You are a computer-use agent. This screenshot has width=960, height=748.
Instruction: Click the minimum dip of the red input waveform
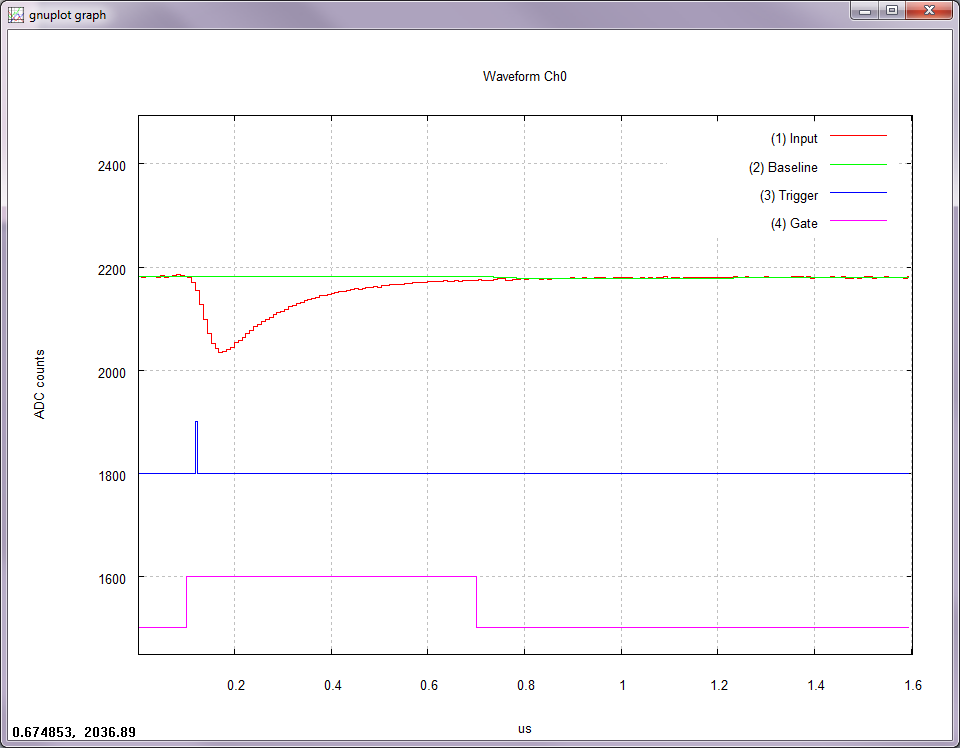click(220, 351)
